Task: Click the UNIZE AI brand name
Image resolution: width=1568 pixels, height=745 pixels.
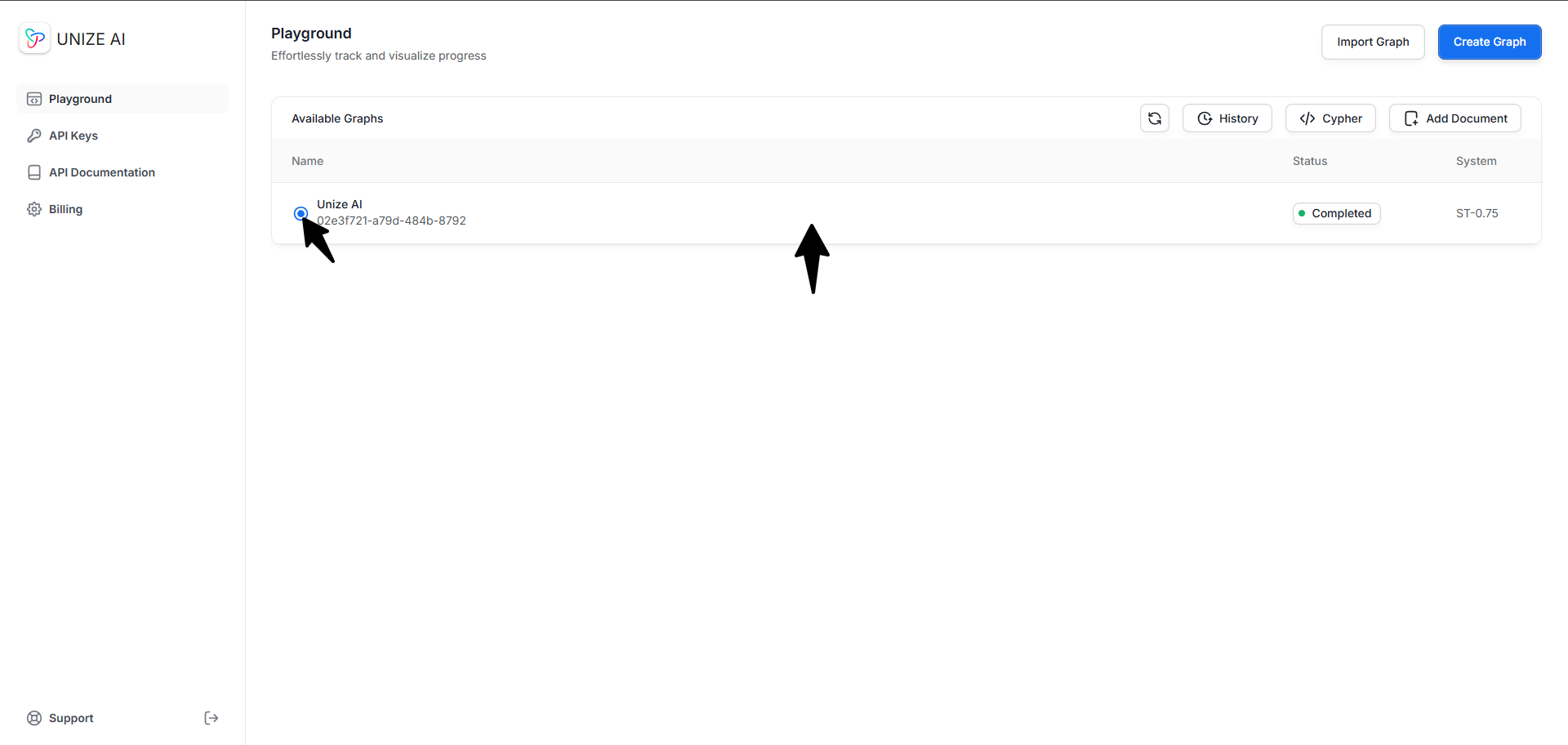Action: pos(91,39)
